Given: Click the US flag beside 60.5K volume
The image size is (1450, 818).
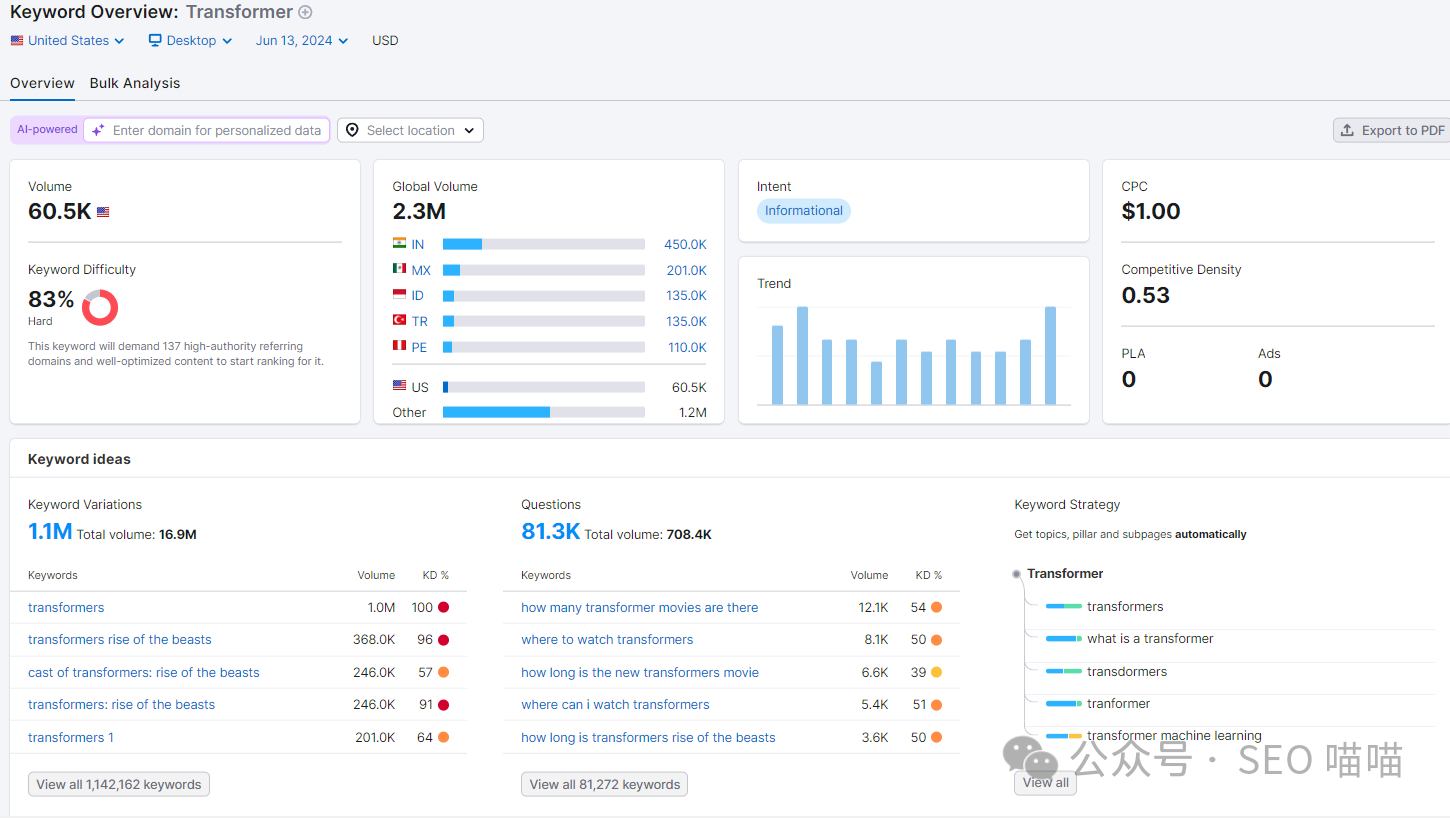Looking at the screenshot, I should click(103, 212).
